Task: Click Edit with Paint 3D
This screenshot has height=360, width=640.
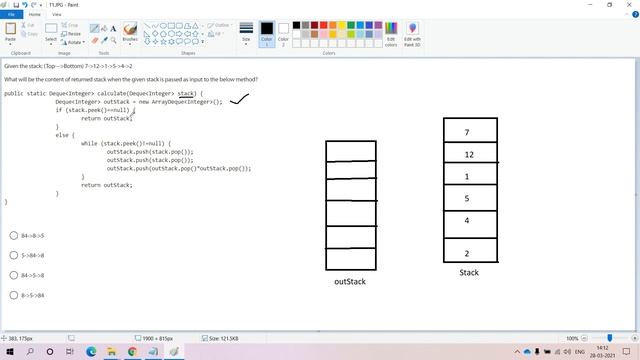Action: [412, 34]
